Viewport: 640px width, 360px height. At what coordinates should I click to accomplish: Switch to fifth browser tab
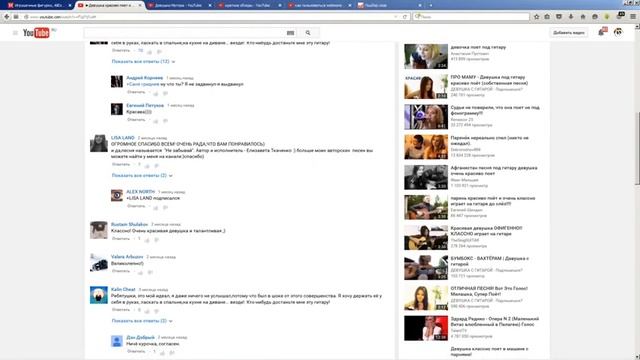tap(319, 5)
